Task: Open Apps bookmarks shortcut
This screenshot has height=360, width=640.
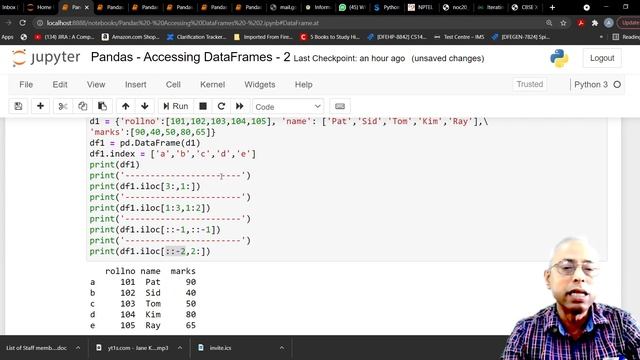Action: point(7,37)
